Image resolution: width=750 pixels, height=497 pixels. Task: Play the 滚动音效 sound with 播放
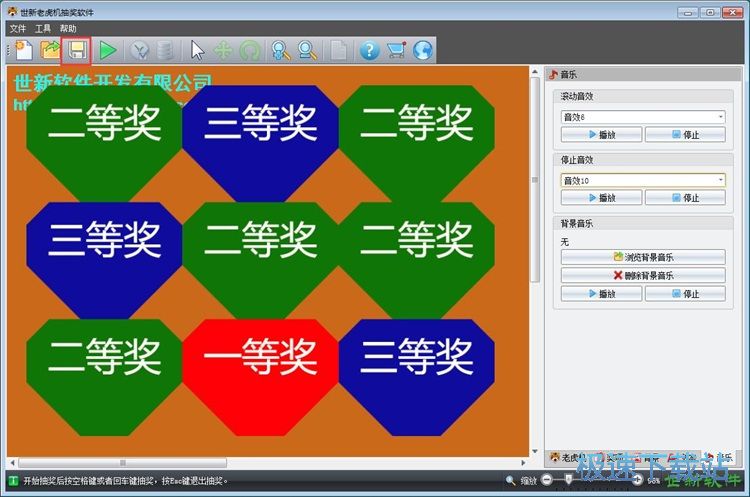coord(601,134)
